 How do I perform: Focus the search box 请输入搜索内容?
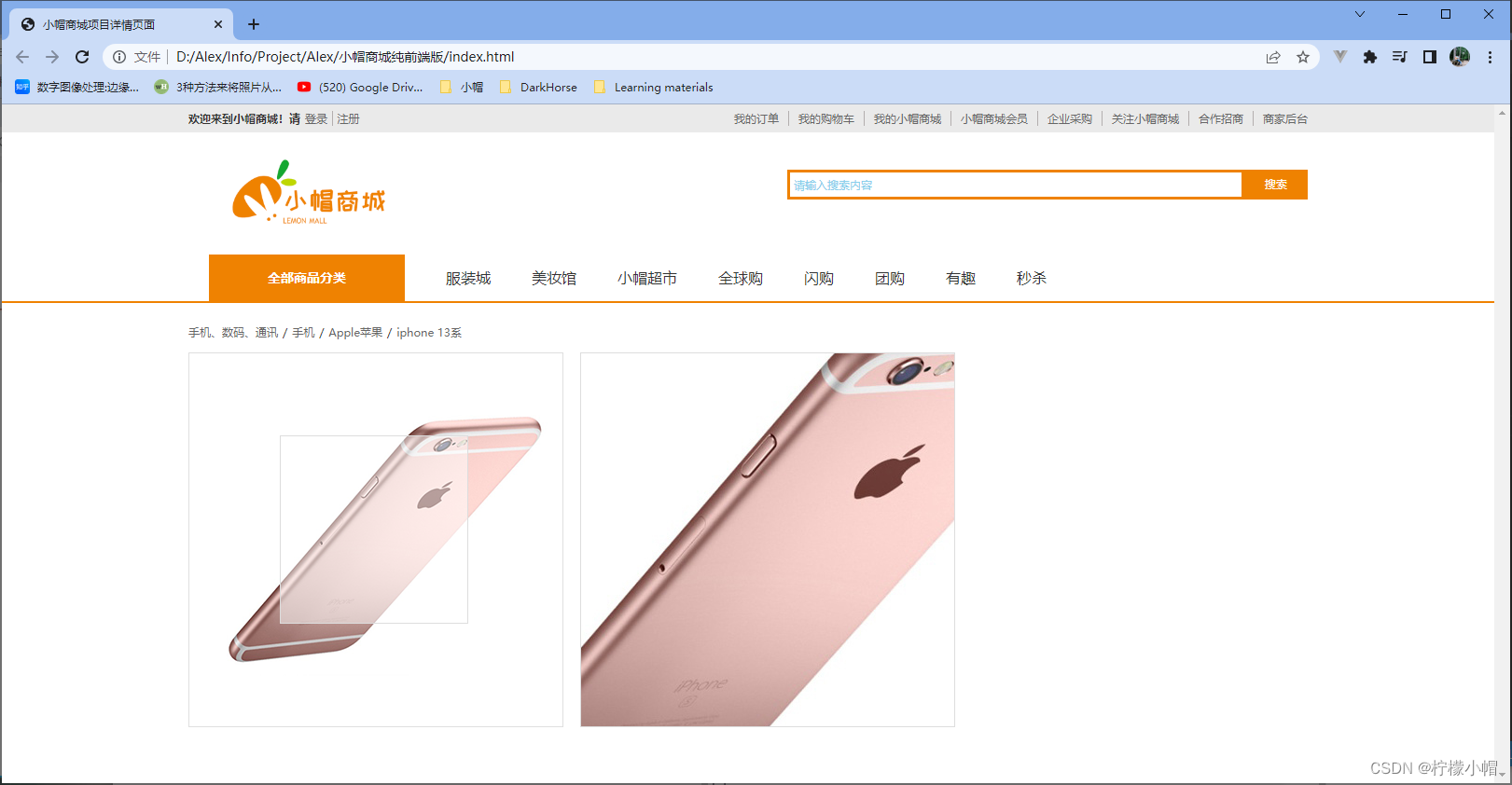click(1015, 185)
